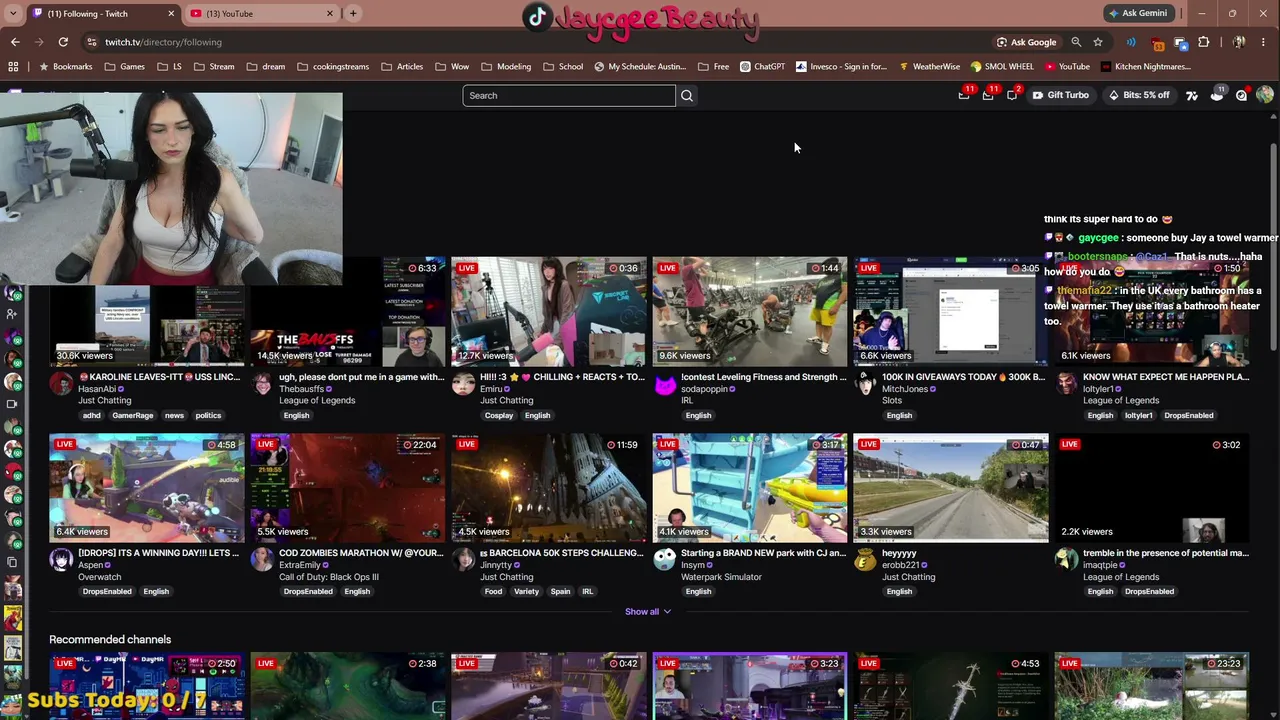Open a new browser tab
1280x720 pixels.
coord(353,13)
